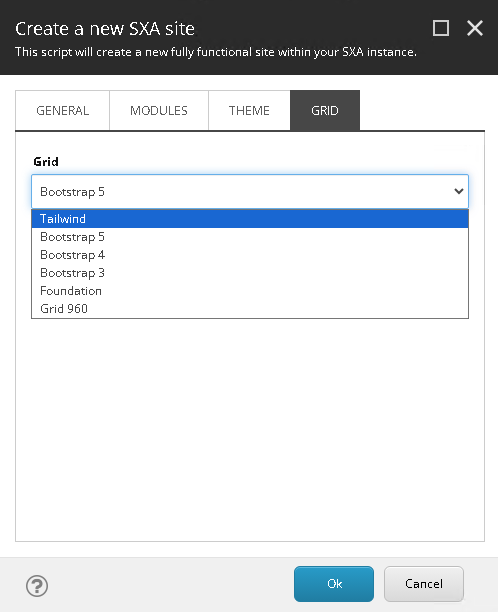Switch to the GENERAL tab
498x612 pixels.
[62, 110]
